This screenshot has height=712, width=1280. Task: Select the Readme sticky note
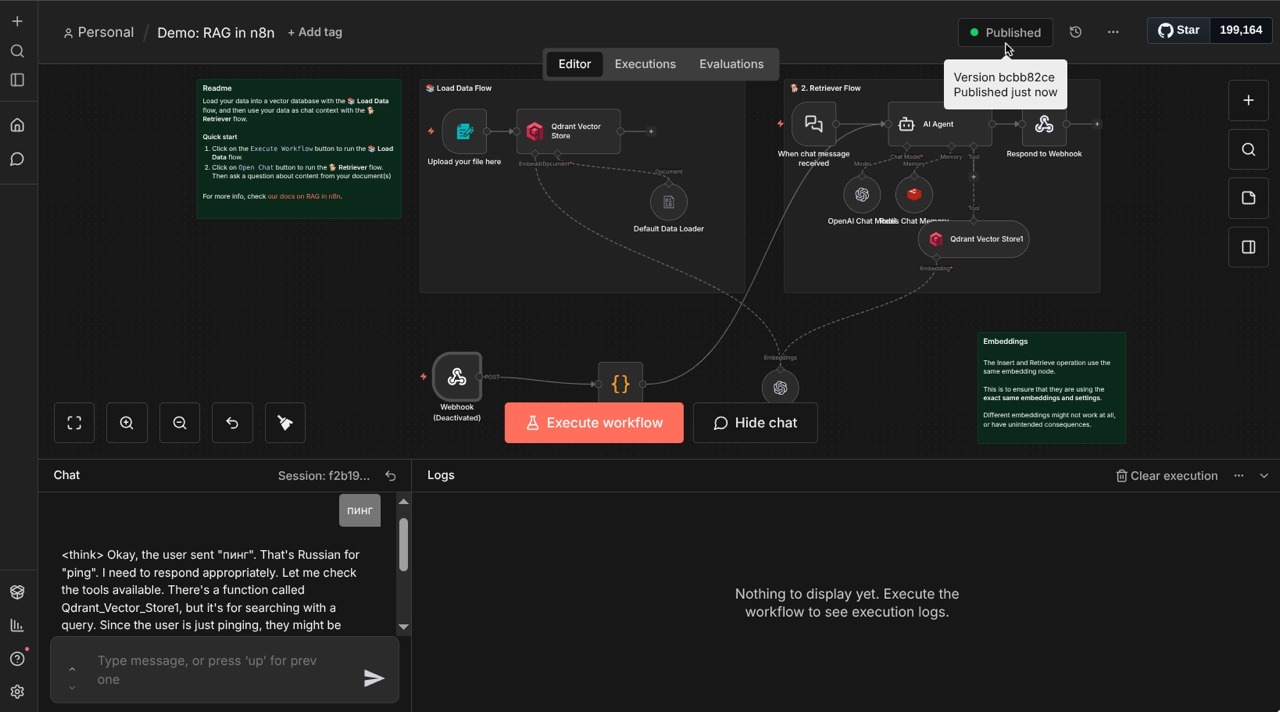tap(299, 149)
